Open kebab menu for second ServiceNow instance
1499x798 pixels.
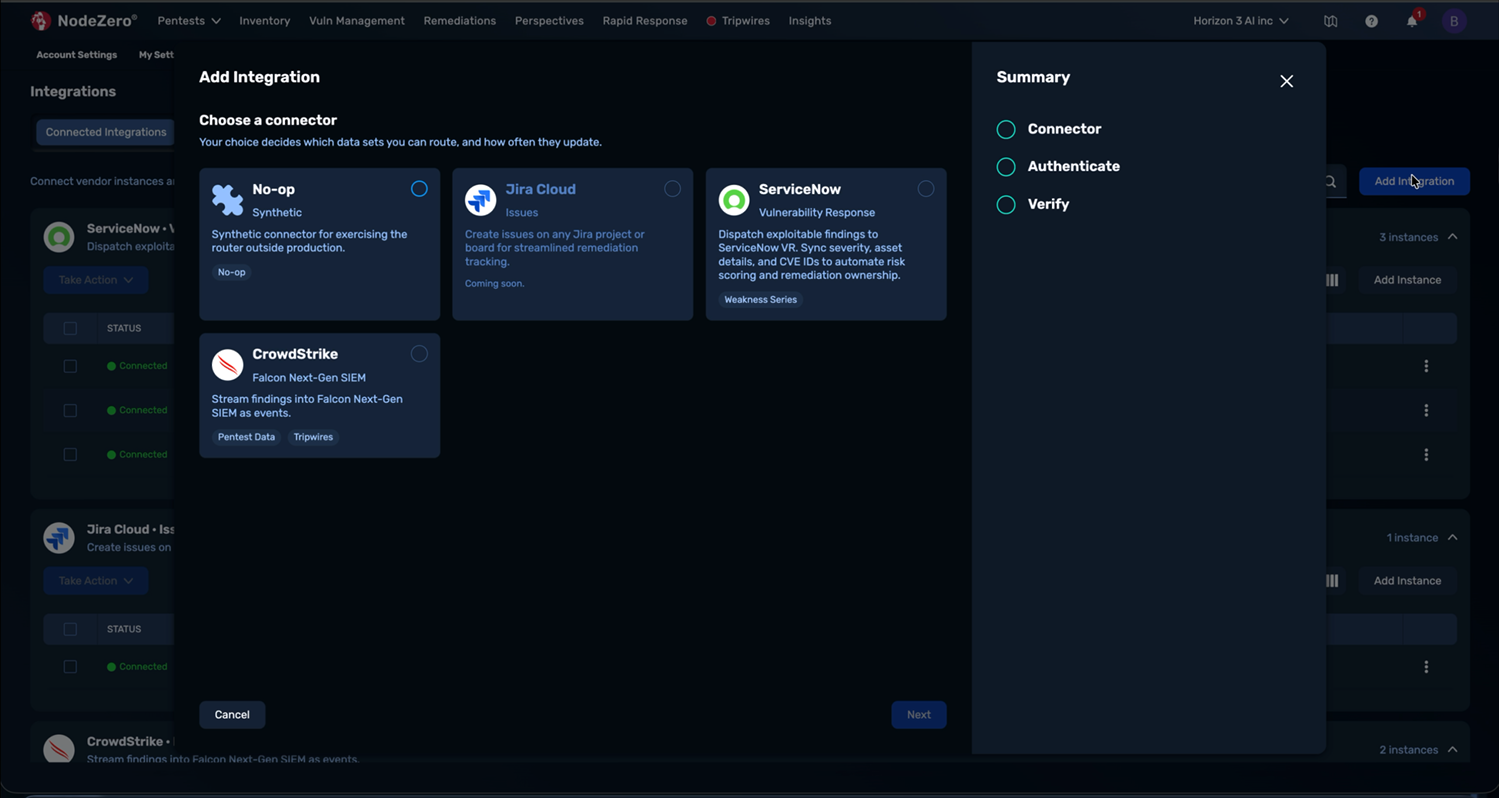1426,410
